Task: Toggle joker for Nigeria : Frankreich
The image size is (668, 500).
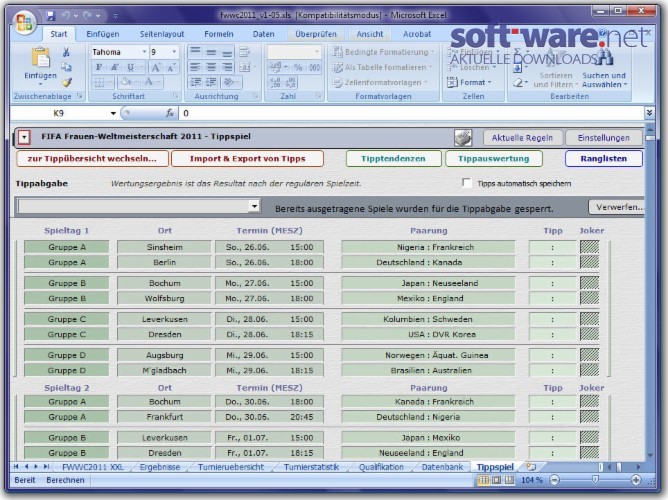Action: pos(590,247)
